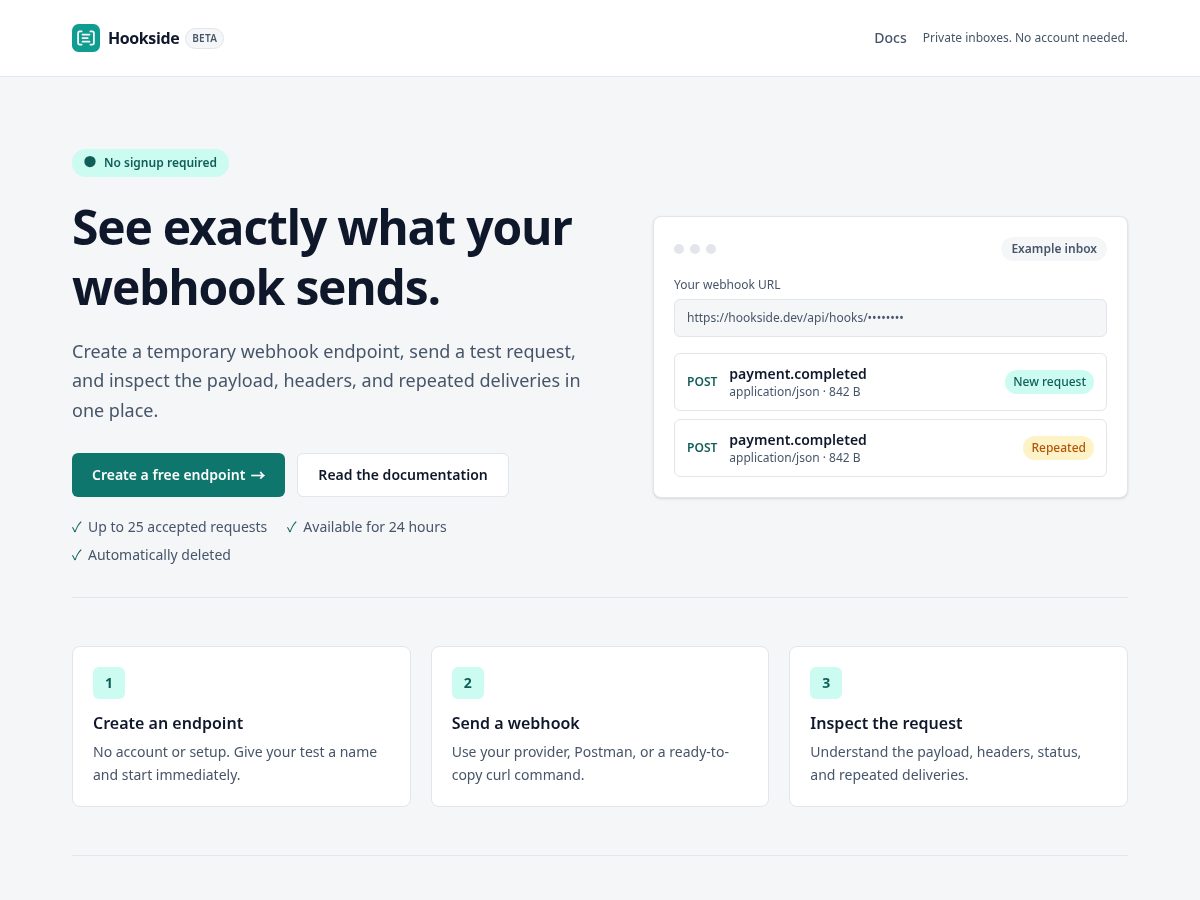
Task: Click the Hookside brand name
Action: coord(144,38)
